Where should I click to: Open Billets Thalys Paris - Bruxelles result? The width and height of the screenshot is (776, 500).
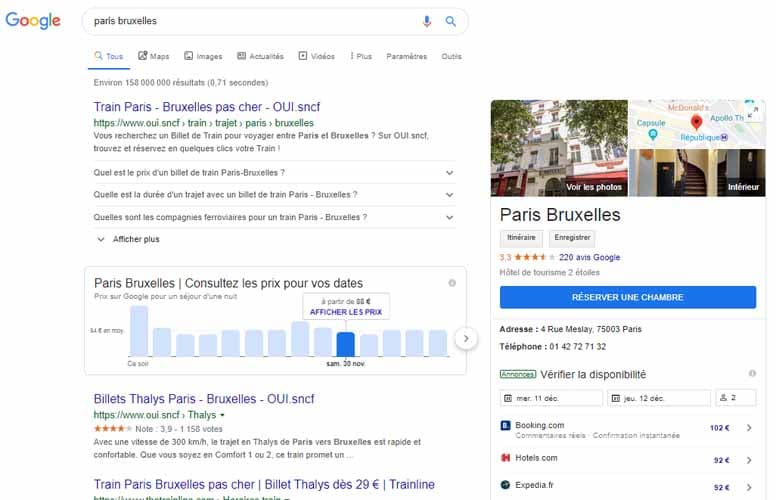pos(204,399)
